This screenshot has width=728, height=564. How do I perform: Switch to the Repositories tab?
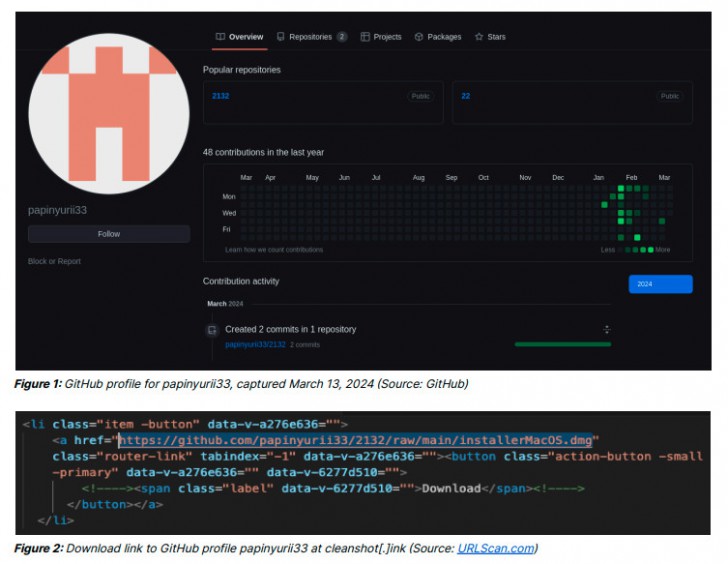click(311, 37)
